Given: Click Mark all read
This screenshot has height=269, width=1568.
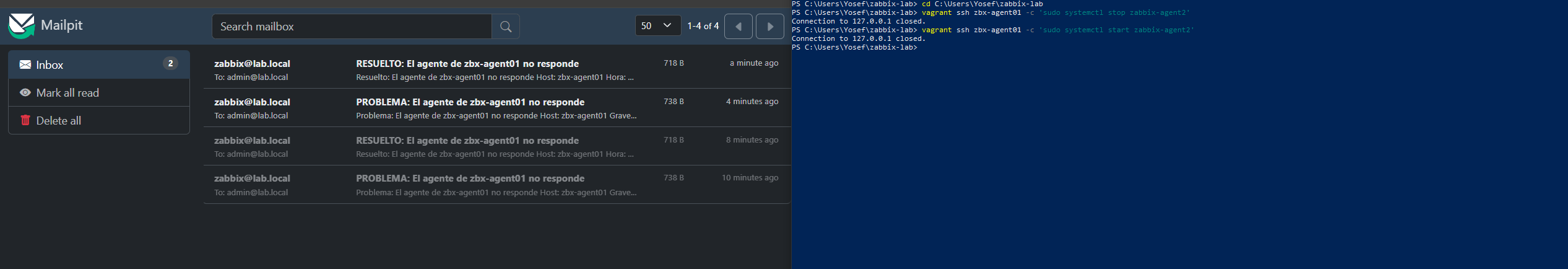Looking at the screenshot, I should 99,92.
